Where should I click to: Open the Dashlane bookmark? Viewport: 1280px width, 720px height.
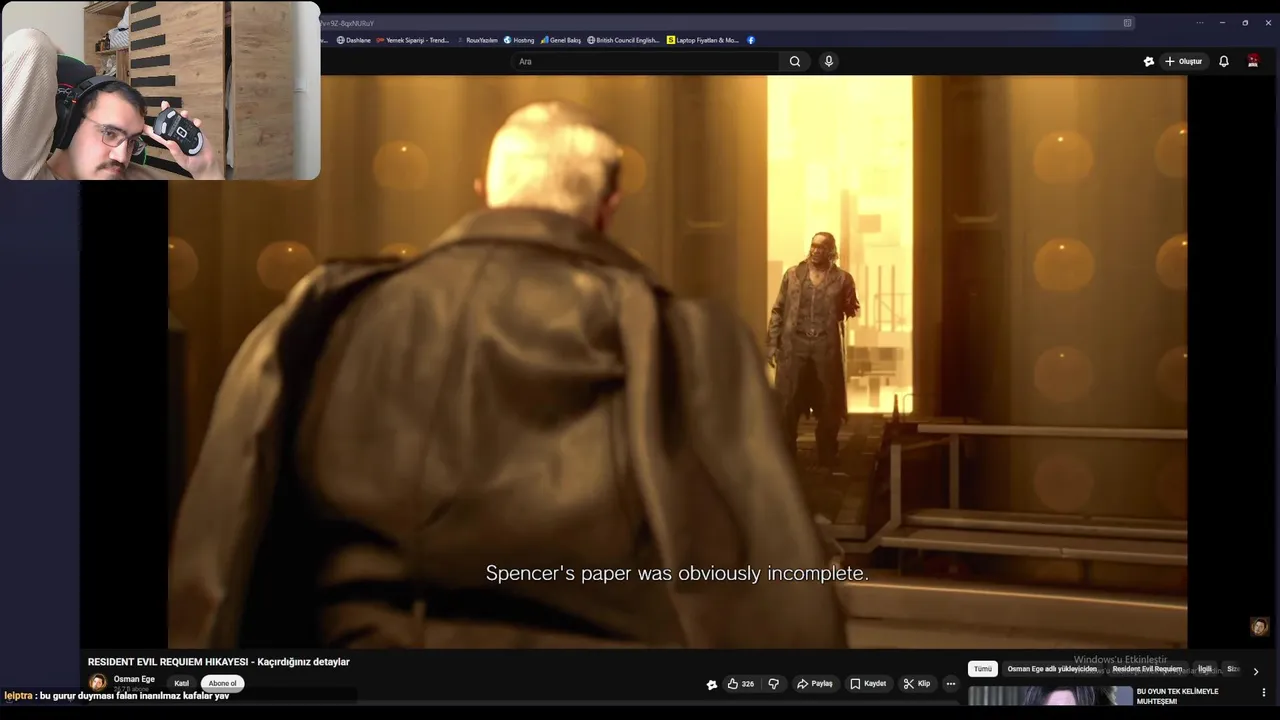354,40
